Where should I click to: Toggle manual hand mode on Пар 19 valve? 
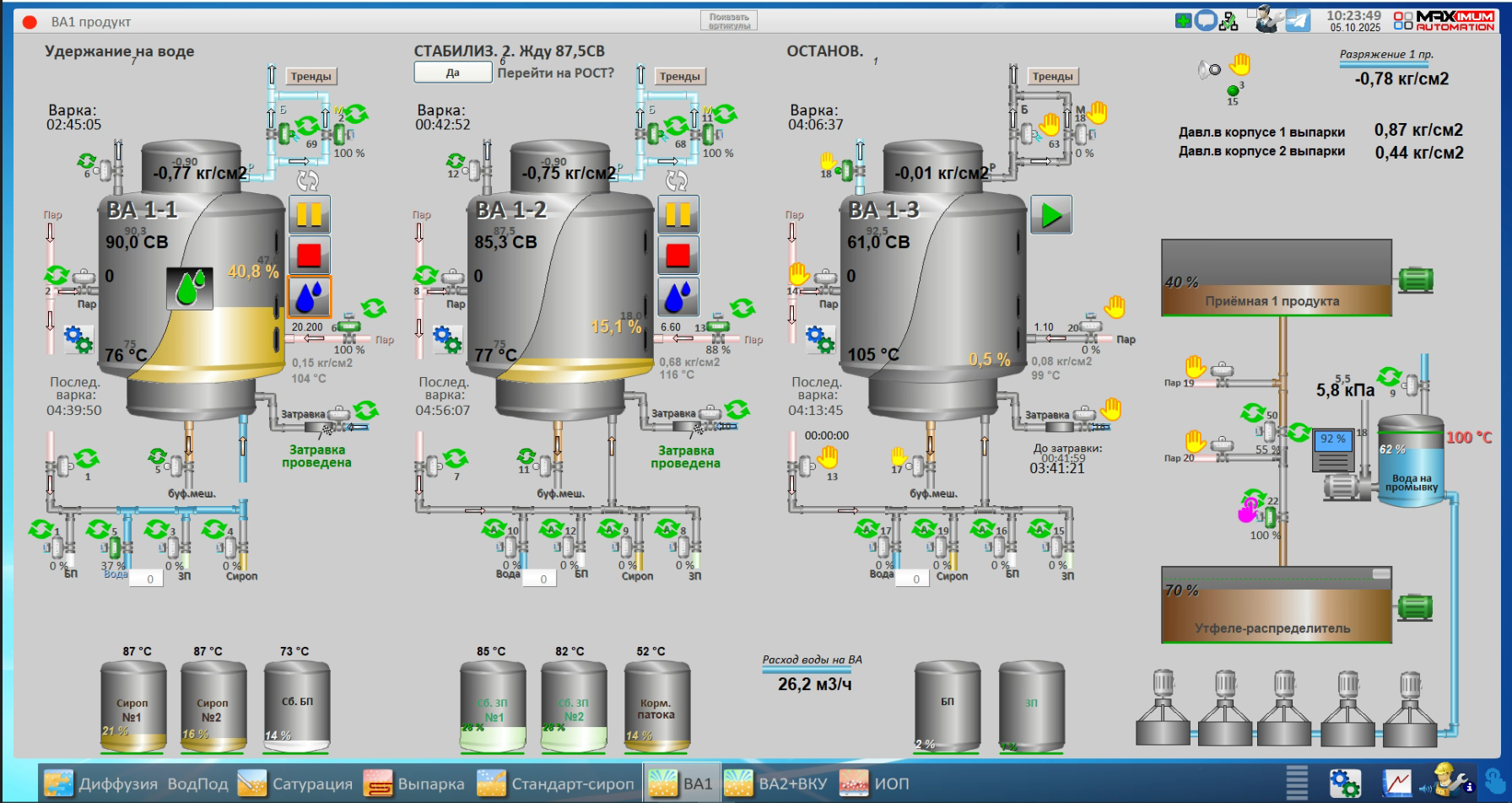(x=1195, y=367)
